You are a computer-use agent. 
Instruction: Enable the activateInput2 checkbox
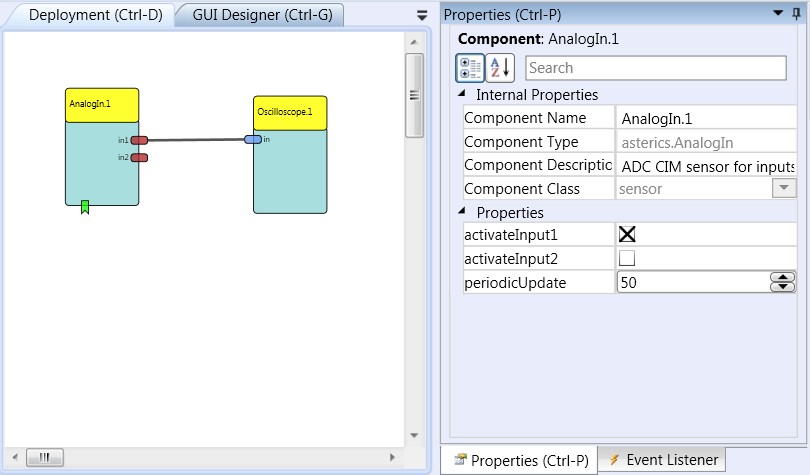pyautogui.click(x=627, y=258)
